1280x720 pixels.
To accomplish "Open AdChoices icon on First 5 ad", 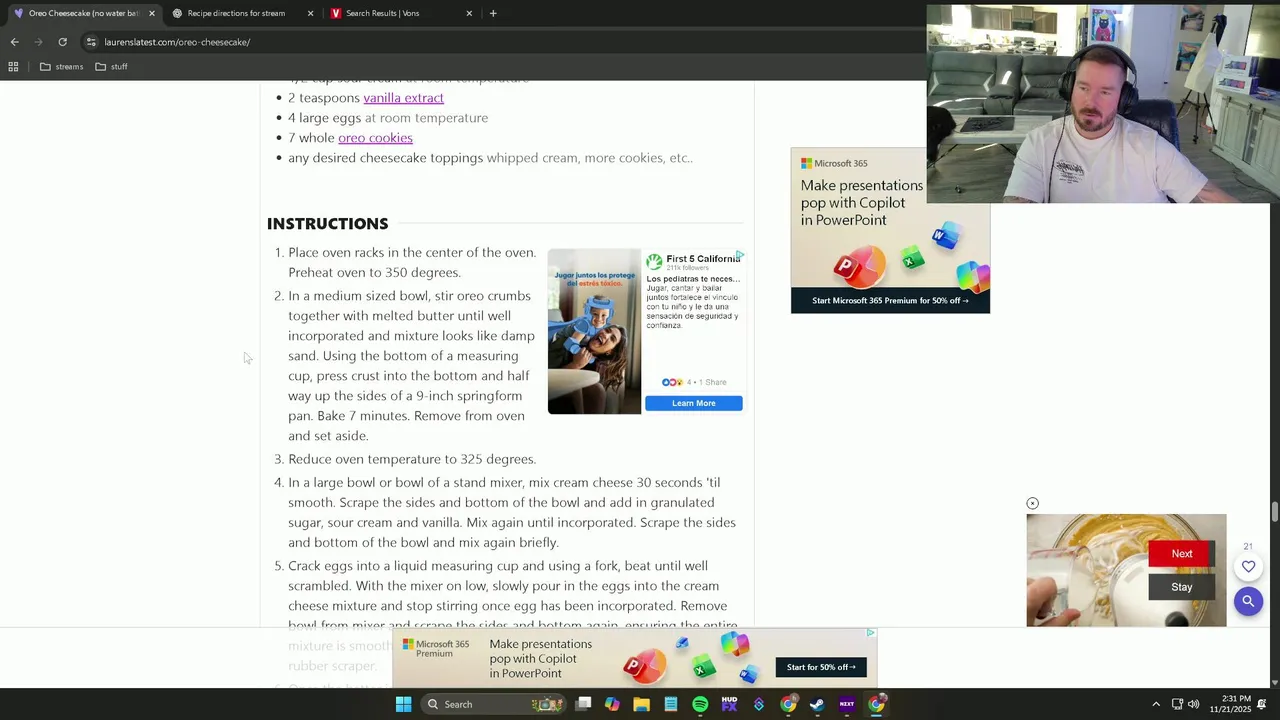I will click(x=739, y=256).
